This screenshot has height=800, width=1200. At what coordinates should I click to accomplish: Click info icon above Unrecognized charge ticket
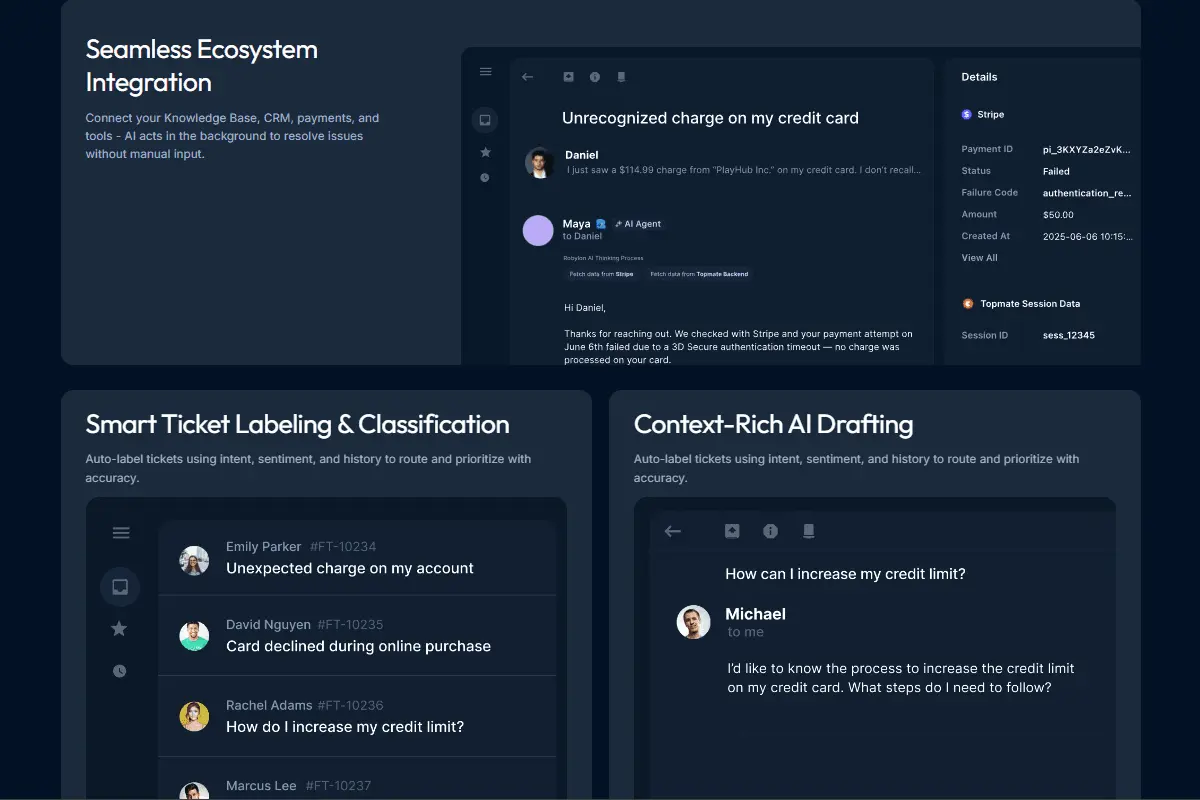click(x=595, y=77)
